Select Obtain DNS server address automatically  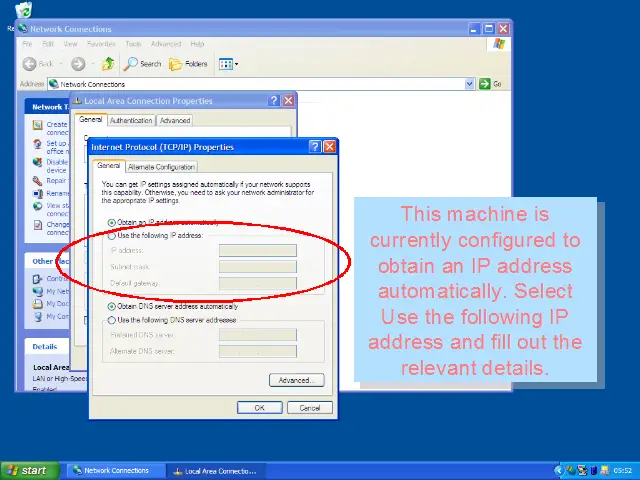tap(111, 306)
